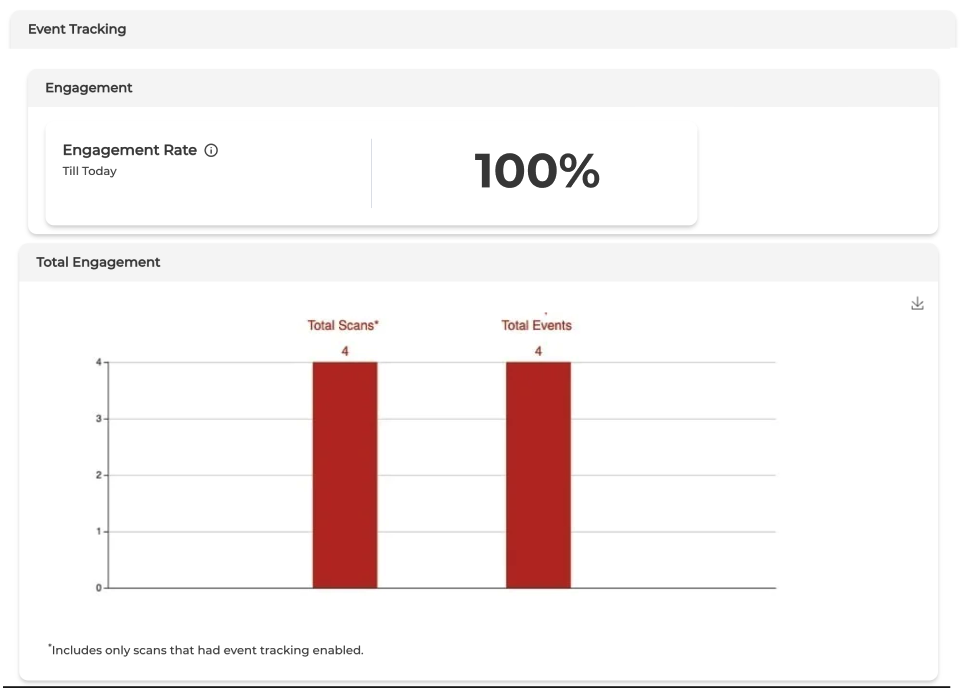
Task: Click the top y-axis label 4
Action: click(x=98, y=362)
